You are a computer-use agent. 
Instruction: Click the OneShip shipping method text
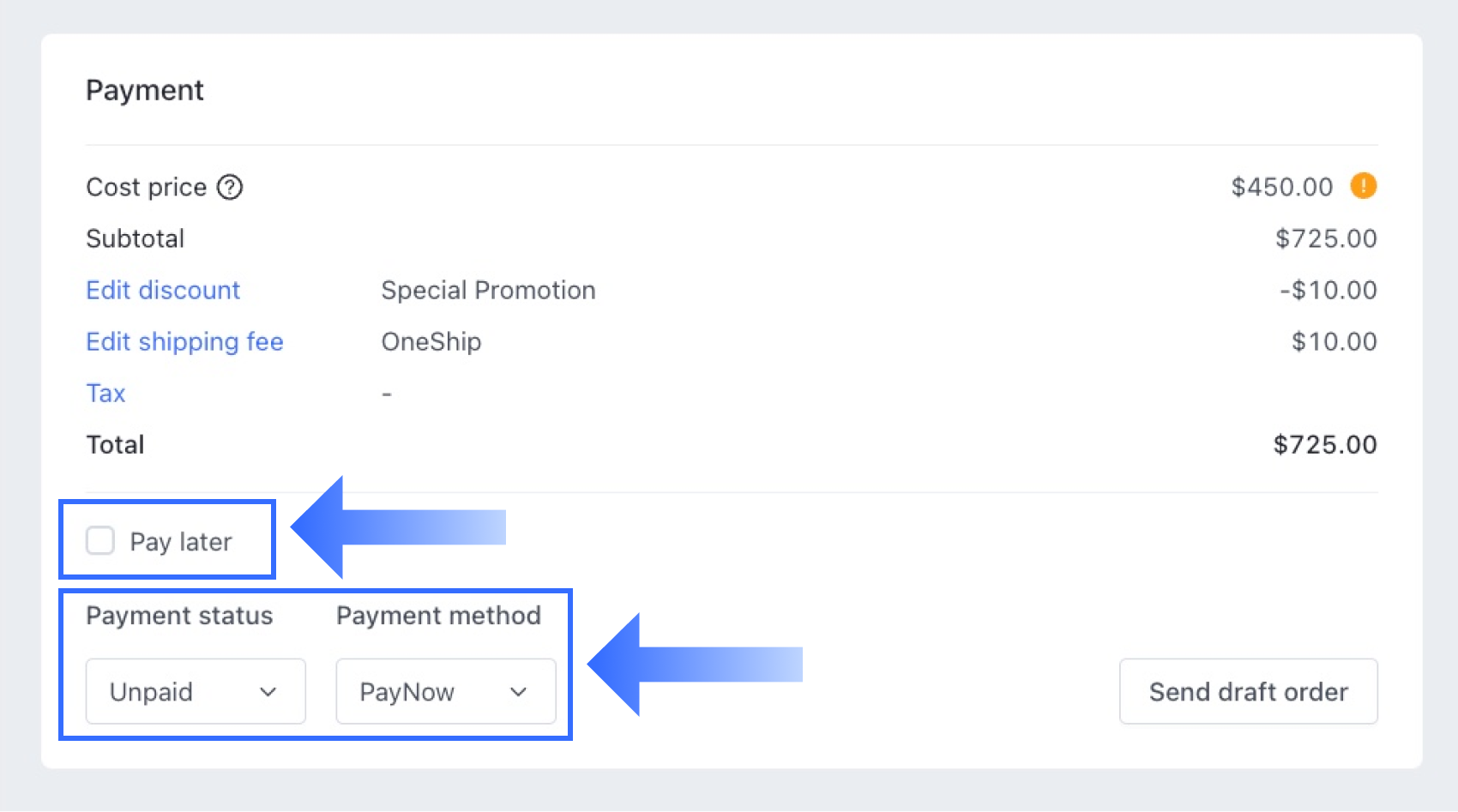(431, 342)
